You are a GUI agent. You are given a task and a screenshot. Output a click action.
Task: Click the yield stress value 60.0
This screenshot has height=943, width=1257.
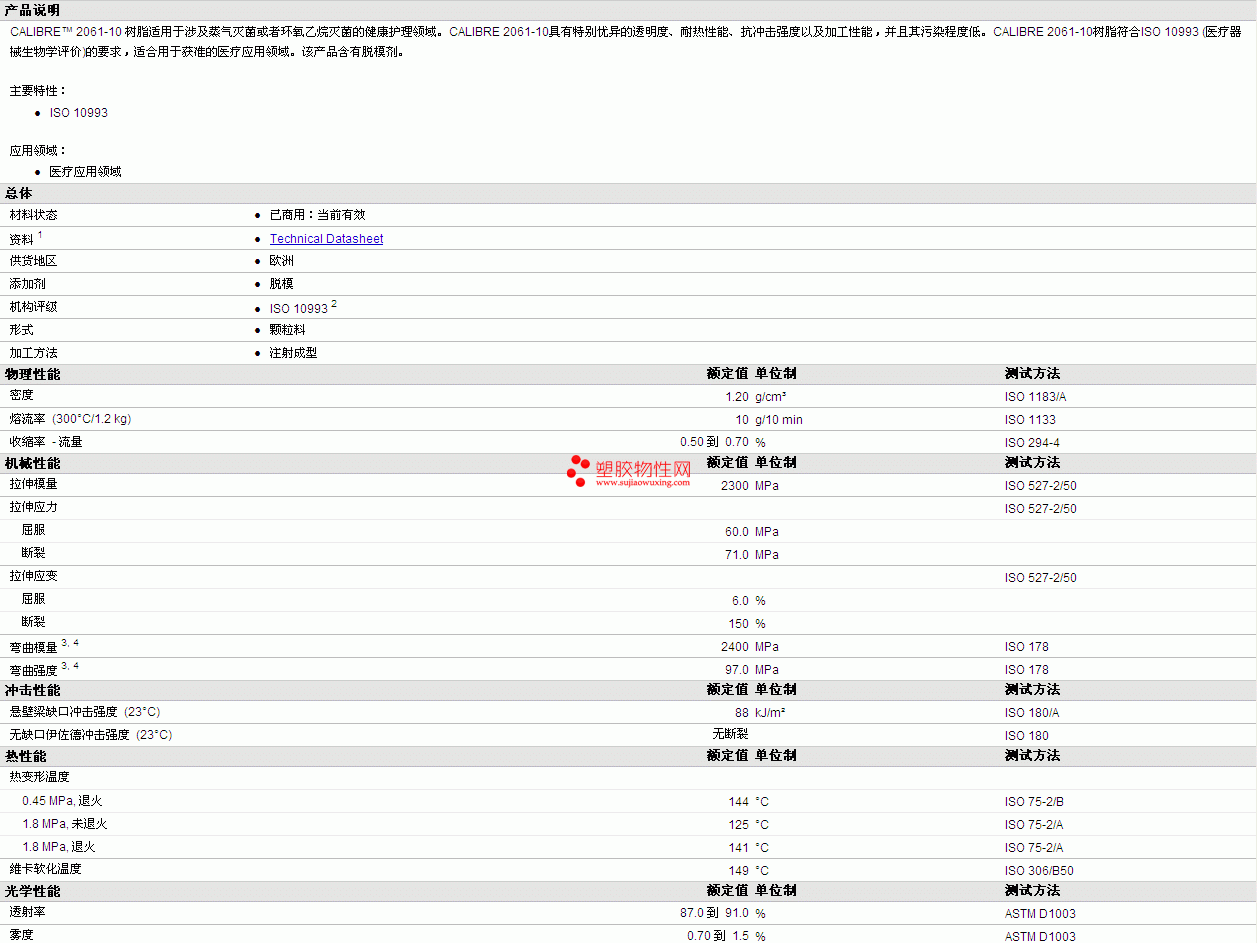click(737, 532)
